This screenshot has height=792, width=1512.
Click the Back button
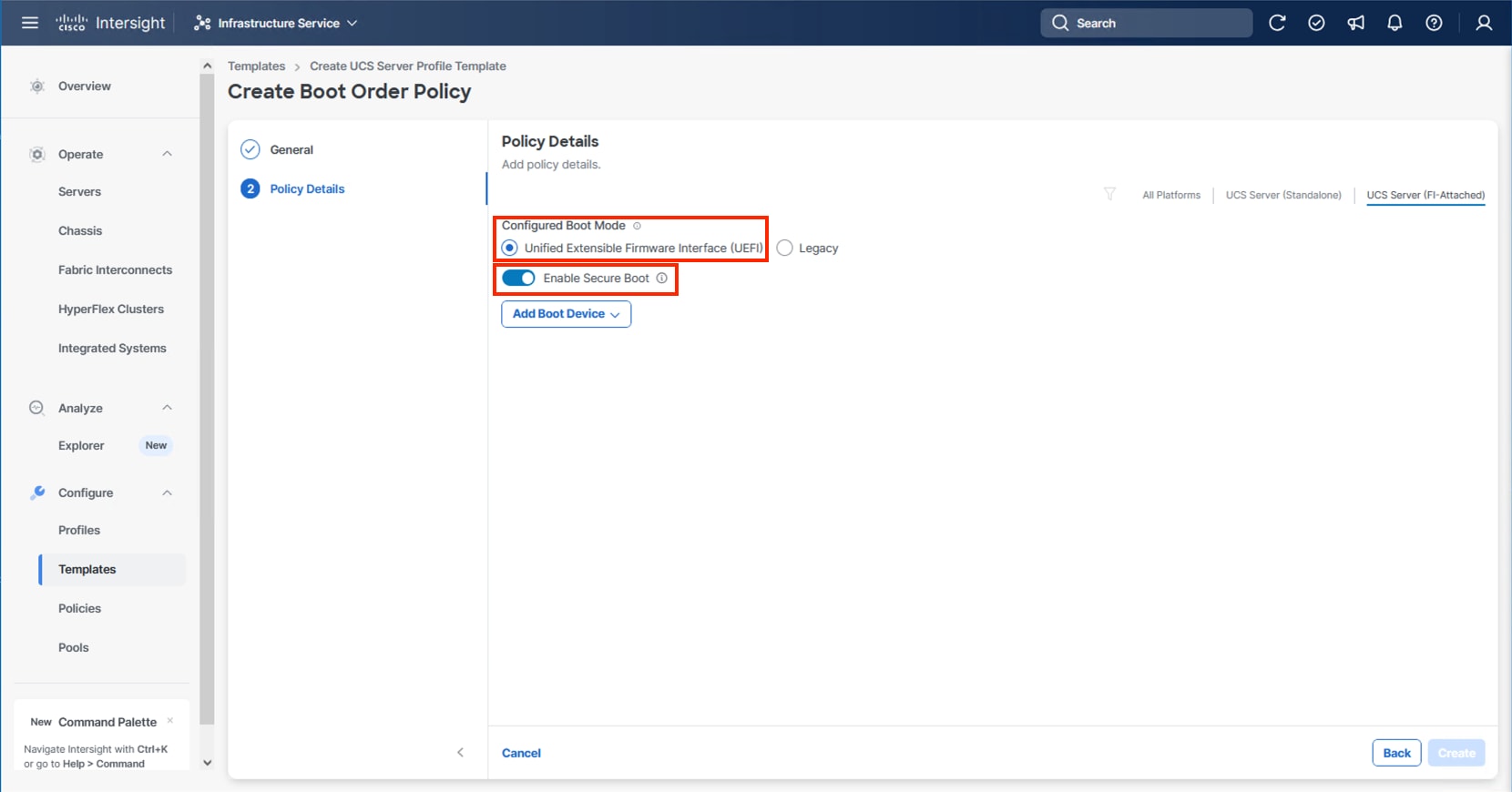(x=1395, y=753)
